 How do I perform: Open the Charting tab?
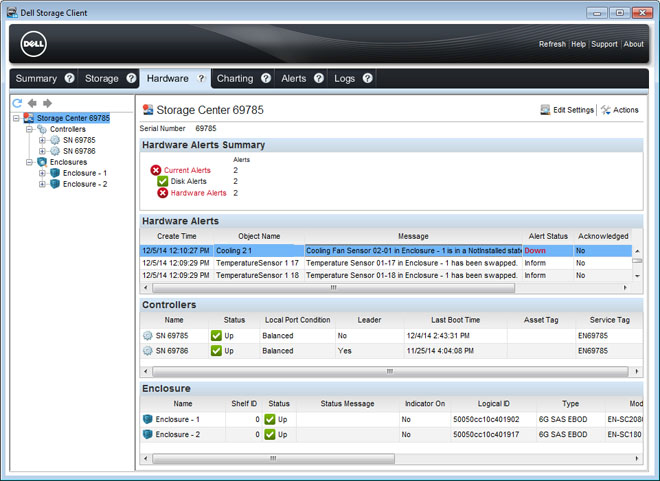[235, 78]
